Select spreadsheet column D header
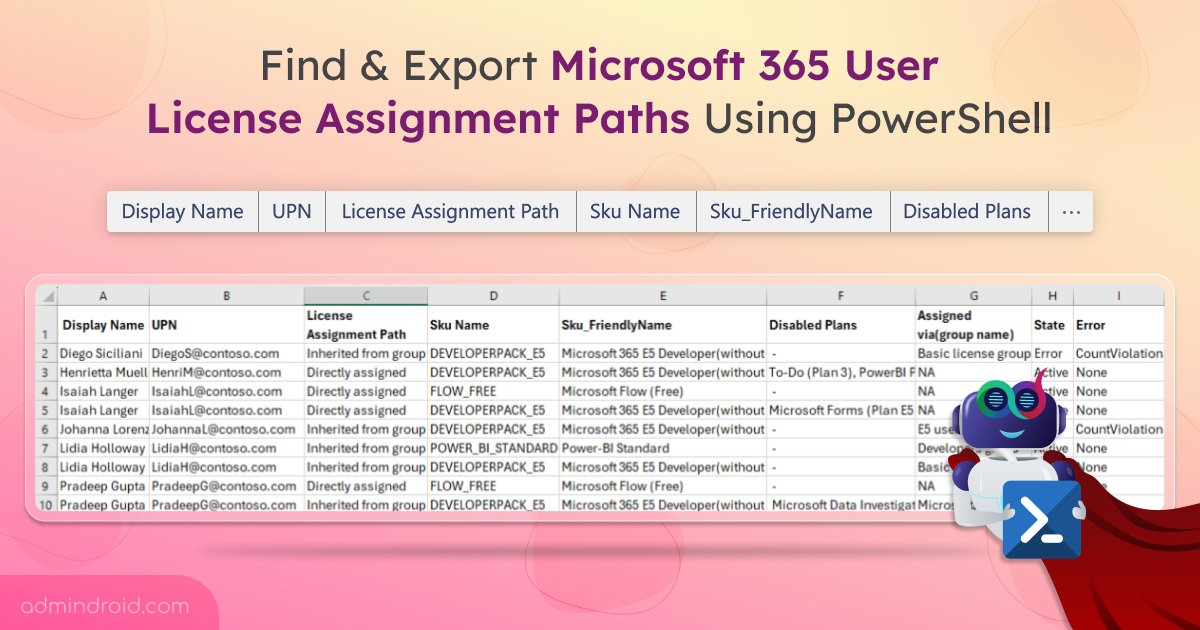 (493, 295)
